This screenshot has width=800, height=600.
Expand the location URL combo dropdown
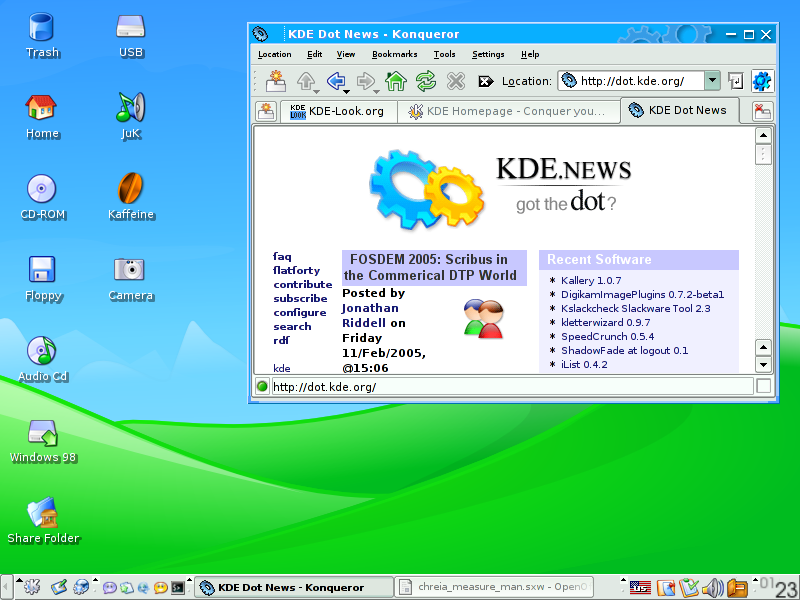712,81
